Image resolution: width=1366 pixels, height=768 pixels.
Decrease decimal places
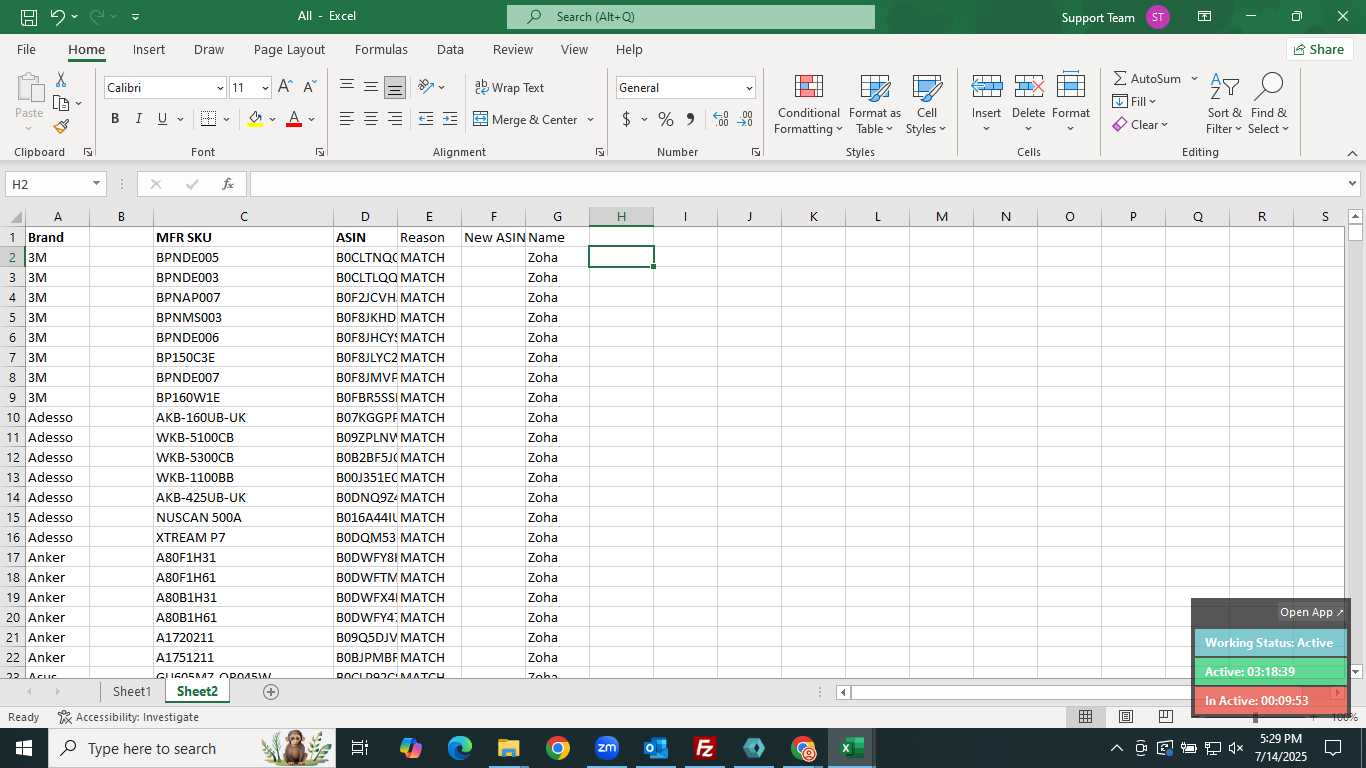pos(745,119)
